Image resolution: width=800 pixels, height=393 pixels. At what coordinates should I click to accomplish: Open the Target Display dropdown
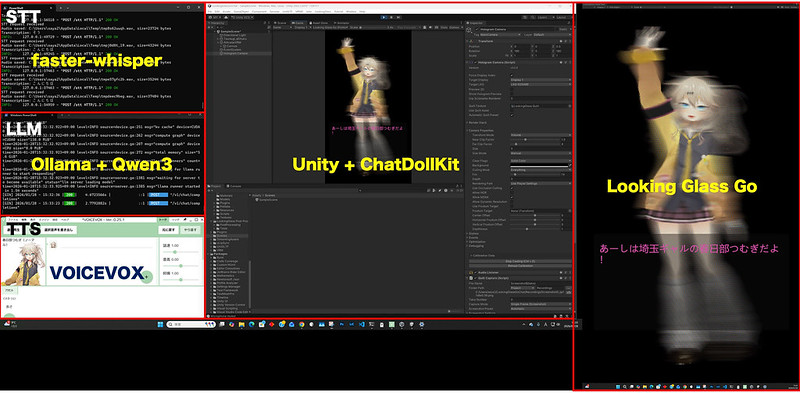(x=541, y=80)
